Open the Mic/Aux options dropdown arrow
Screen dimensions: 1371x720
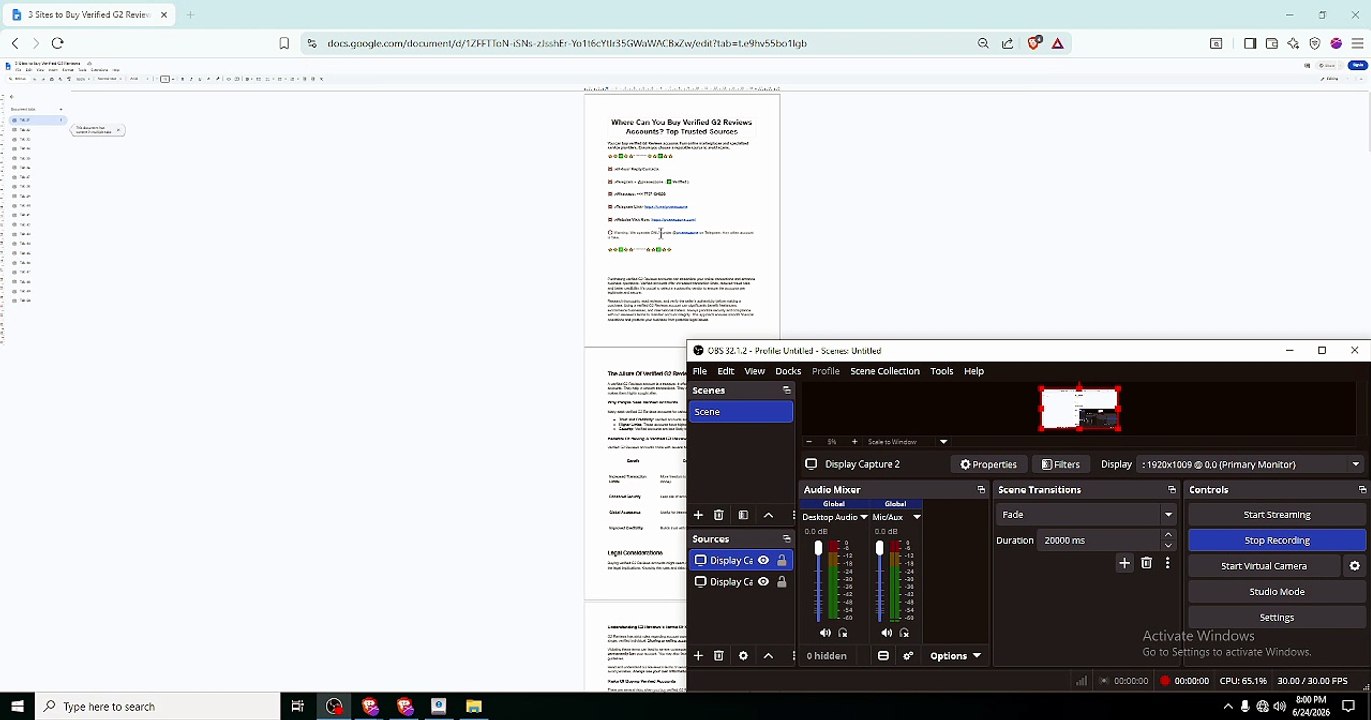[x=916, y=517]
